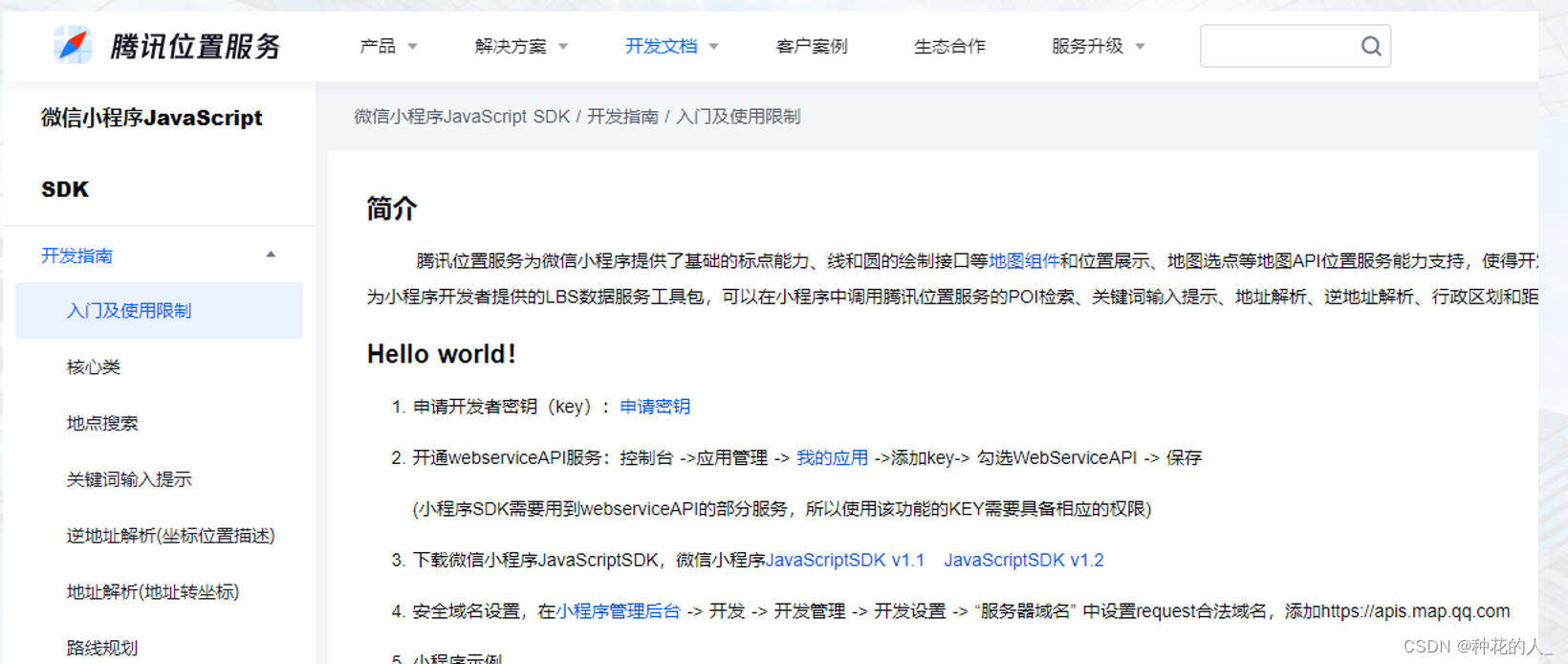Screen dimensions: 1568x664
Task: Click the Hello world! heading
Action: click(442, 354)
